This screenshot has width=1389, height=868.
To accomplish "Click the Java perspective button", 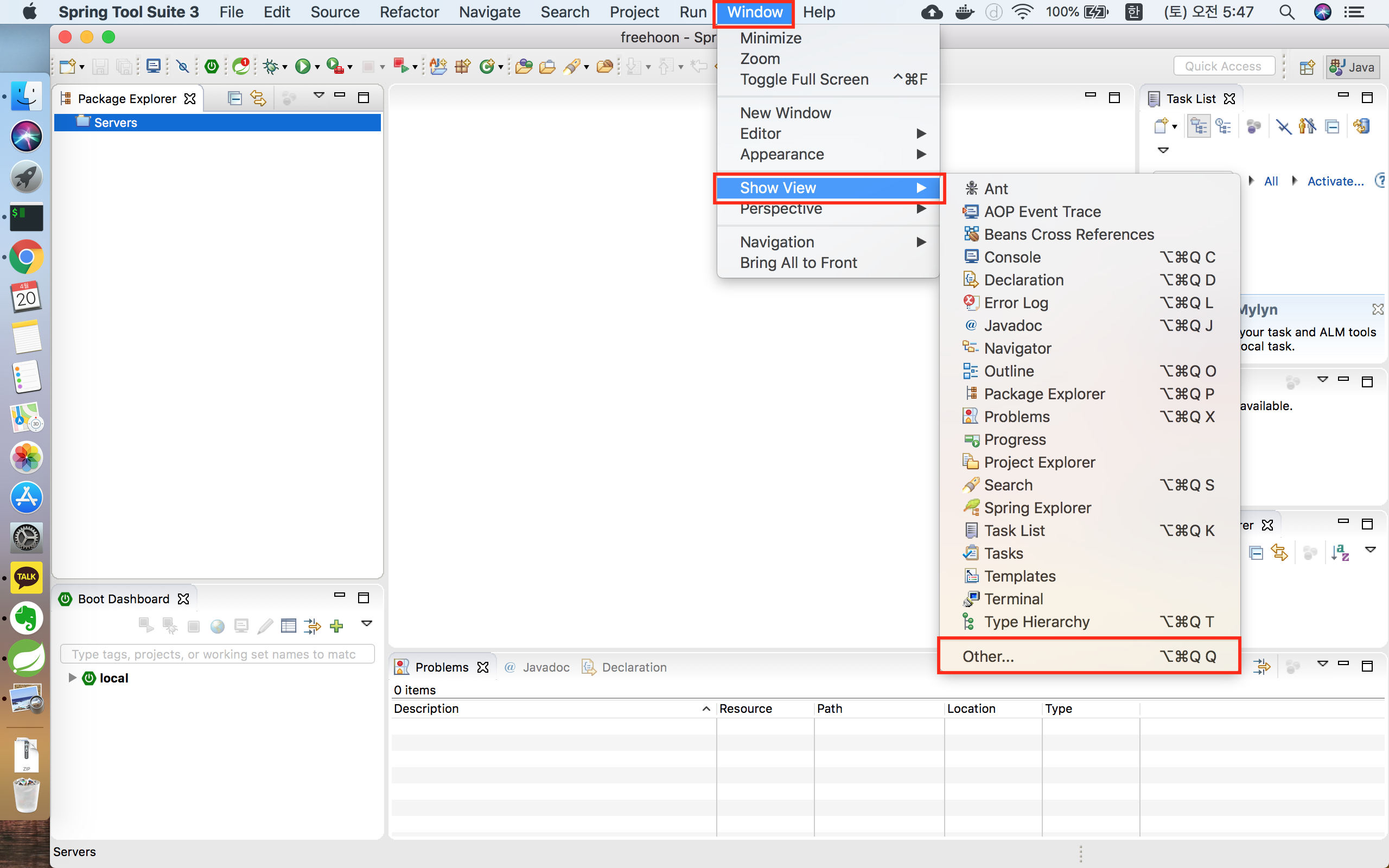I will 1352,67.
